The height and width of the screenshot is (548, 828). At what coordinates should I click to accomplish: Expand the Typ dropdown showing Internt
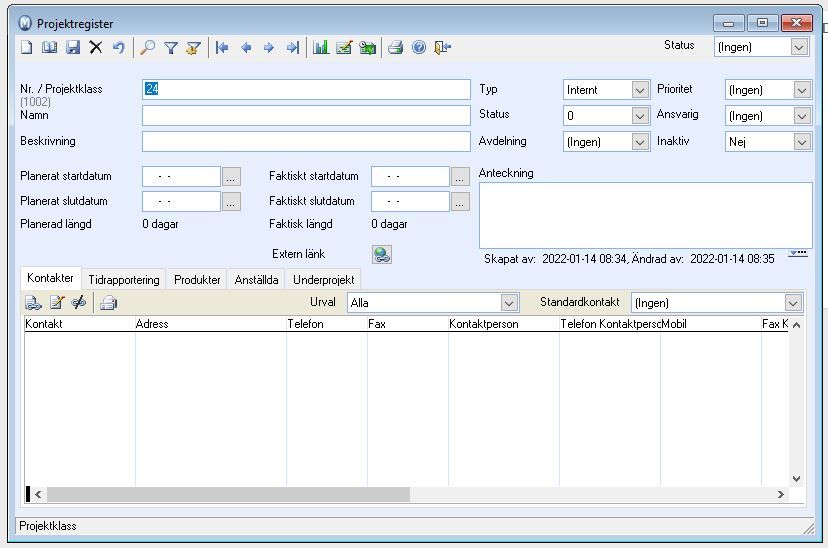[x=640, y=90]
